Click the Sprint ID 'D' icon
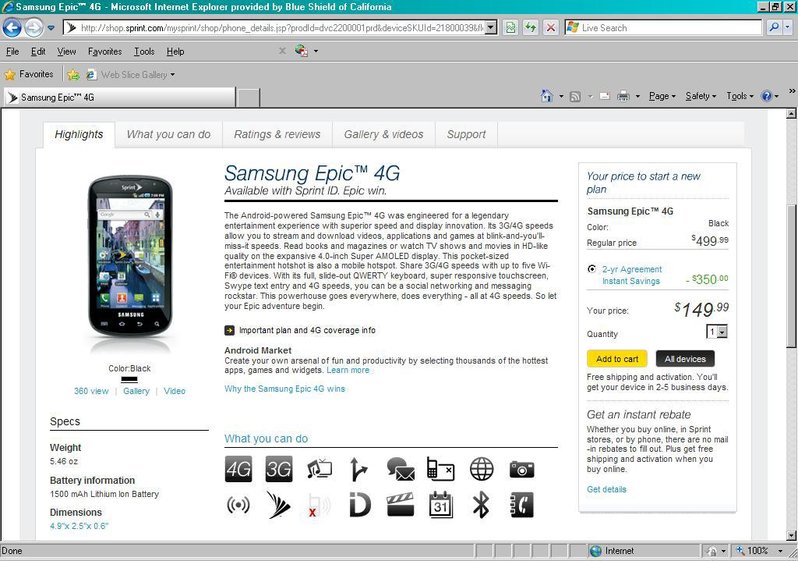The width and height of the screenshot is (798, 561). [360, 505]
